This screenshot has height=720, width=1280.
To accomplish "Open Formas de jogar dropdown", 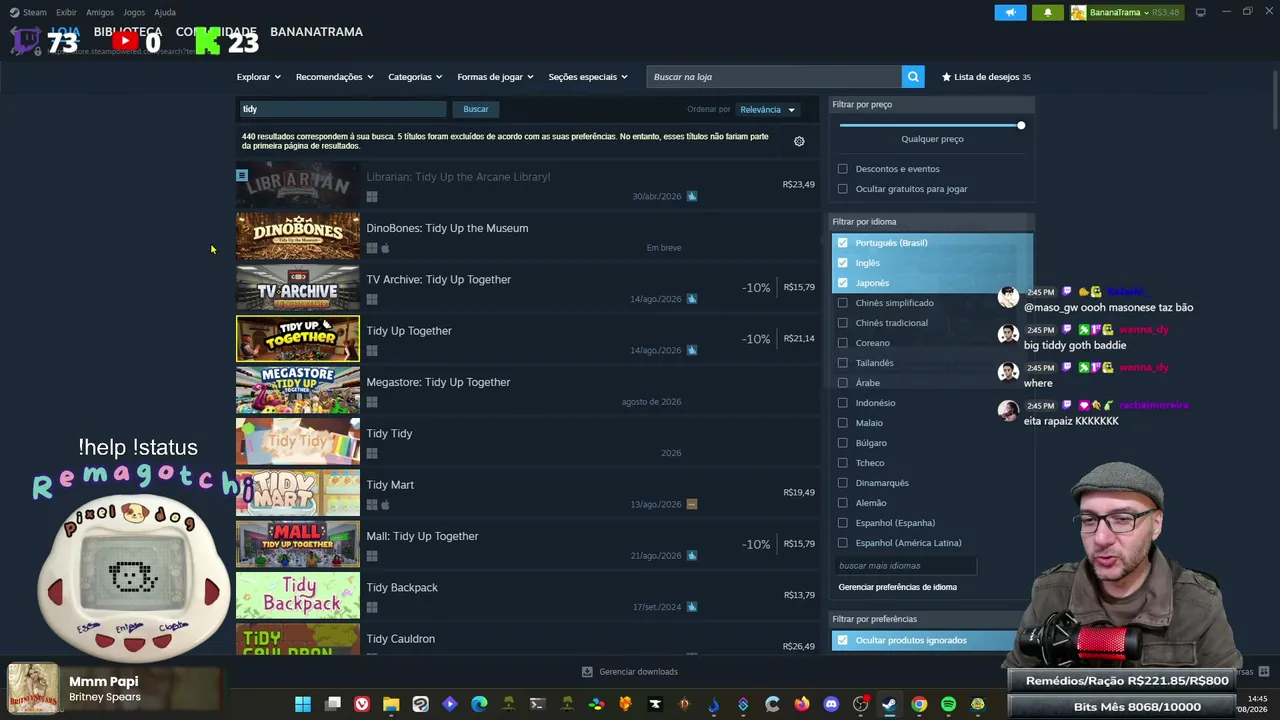I will (495, 77).
